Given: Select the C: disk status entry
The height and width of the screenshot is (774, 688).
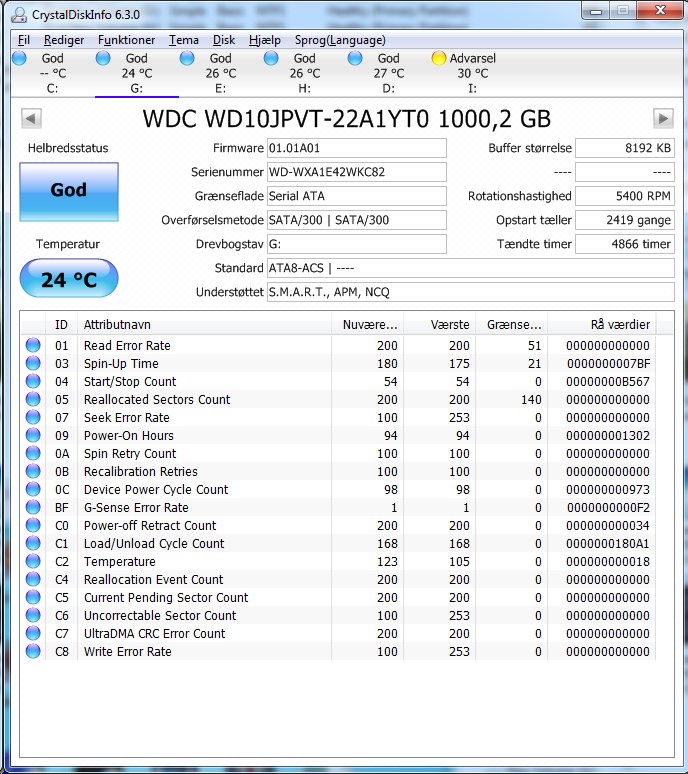Looking at the screenshot, I should coord(53,73).
